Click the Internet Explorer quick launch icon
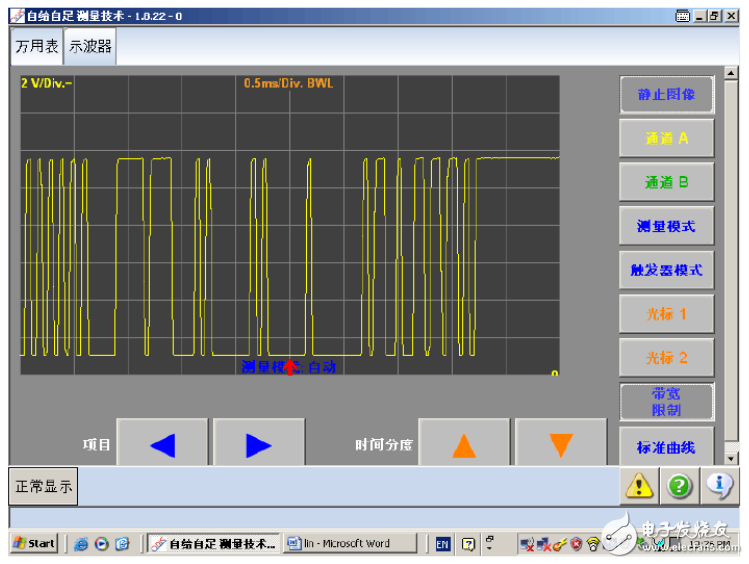This screenshot has height=564, width=749. (x=82, y=544)
